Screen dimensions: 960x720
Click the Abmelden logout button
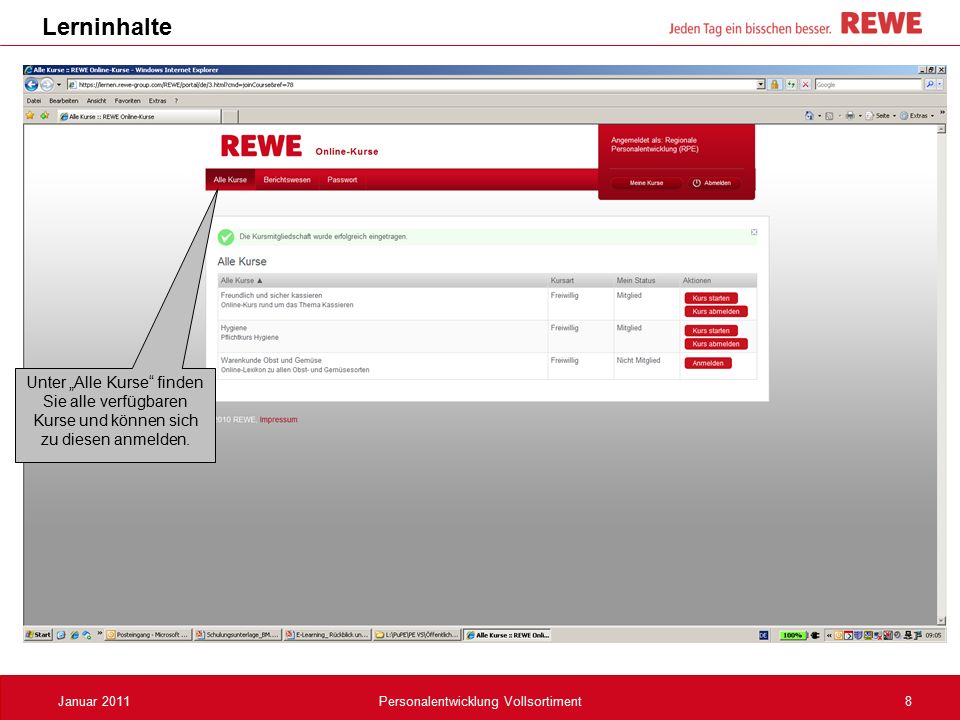pos(712,183)
